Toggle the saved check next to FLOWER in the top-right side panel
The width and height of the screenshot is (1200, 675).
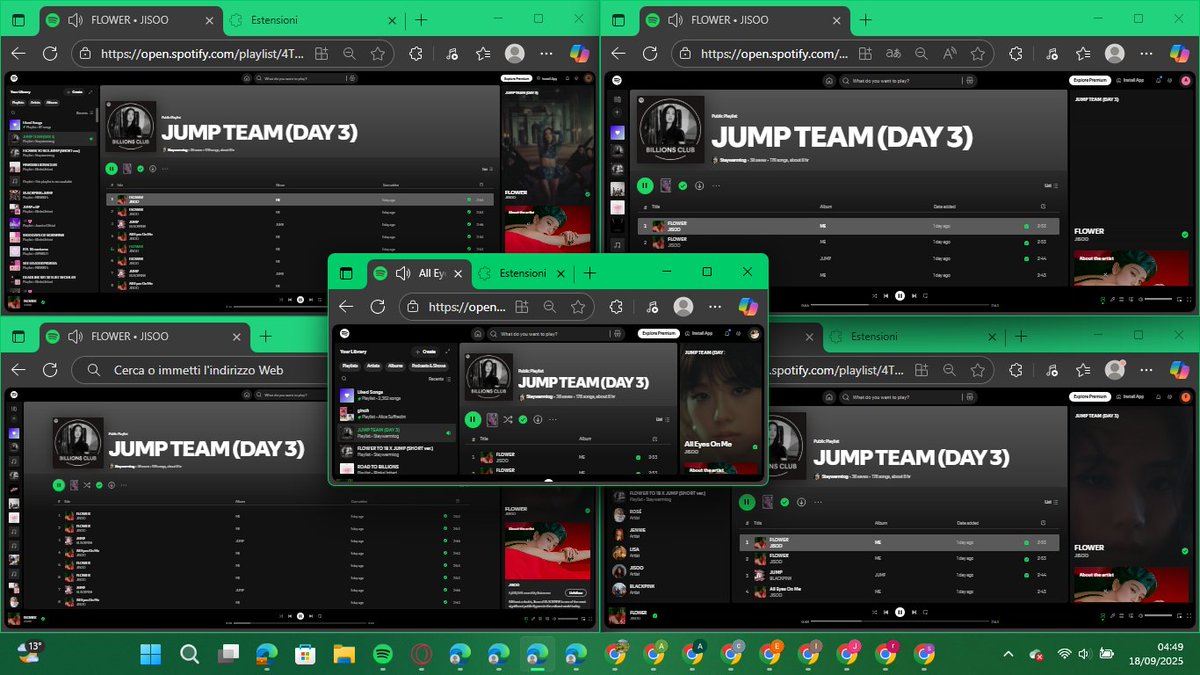(1185, 234)
